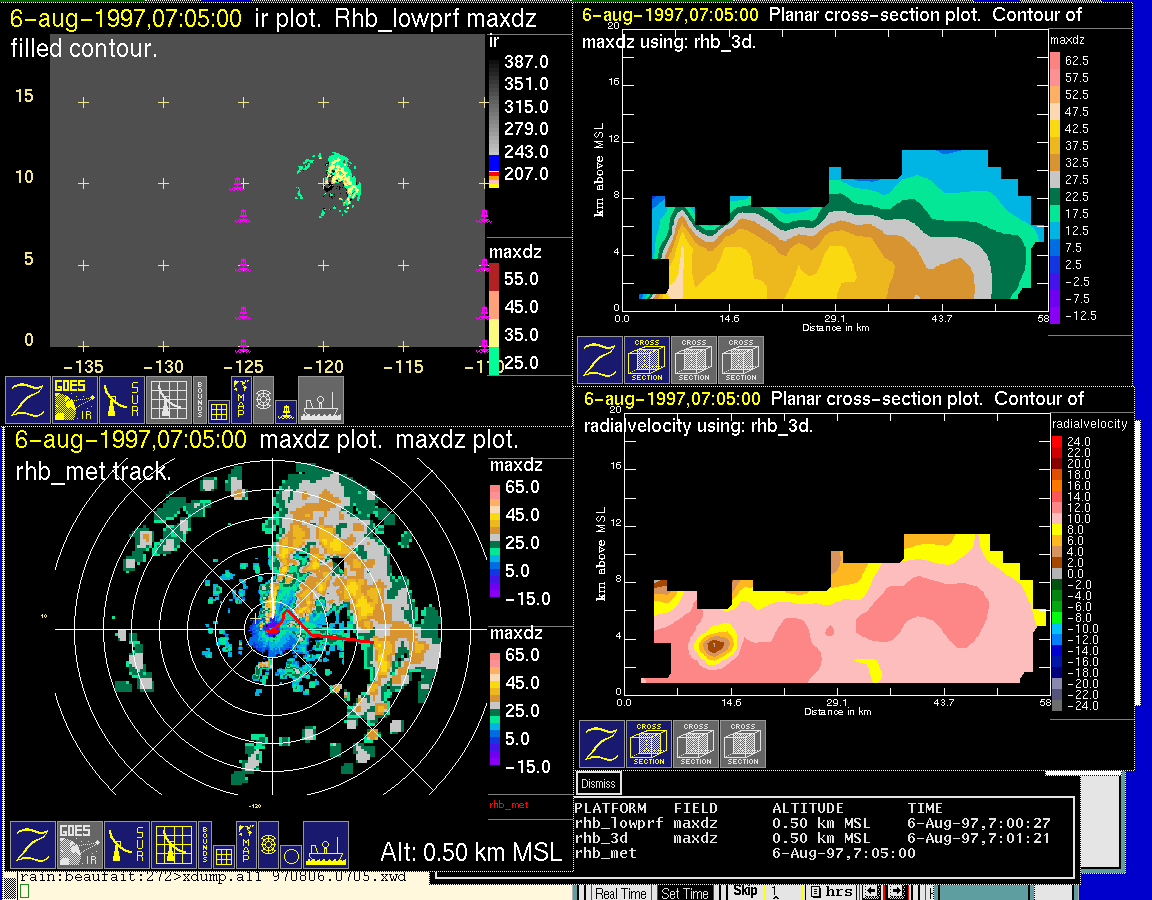Switch to Real Time mode
The image size is (1152, 900).
(x=620, y=893)
